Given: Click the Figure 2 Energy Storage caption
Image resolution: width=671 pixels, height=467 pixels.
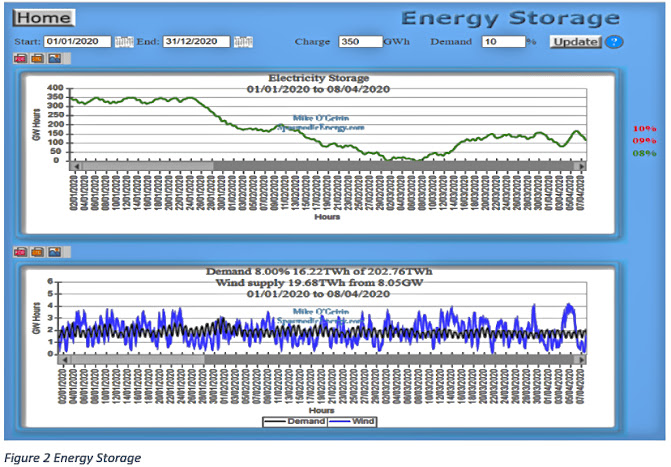Looking at the screenshot, I should click(72, 458).
